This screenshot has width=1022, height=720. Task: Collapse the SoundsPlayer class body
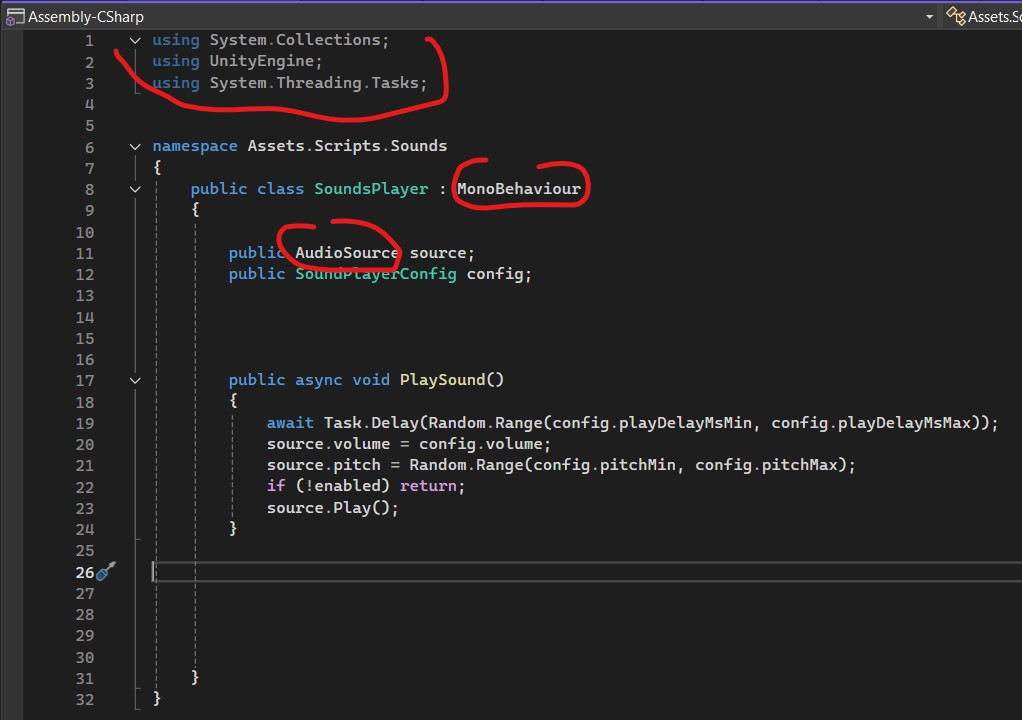[x=135, y=188]
